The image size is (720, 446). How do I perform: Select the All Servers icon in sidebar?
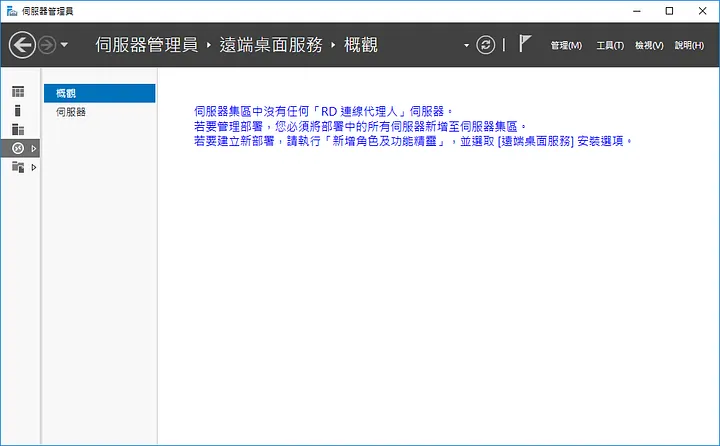(18, 130)
